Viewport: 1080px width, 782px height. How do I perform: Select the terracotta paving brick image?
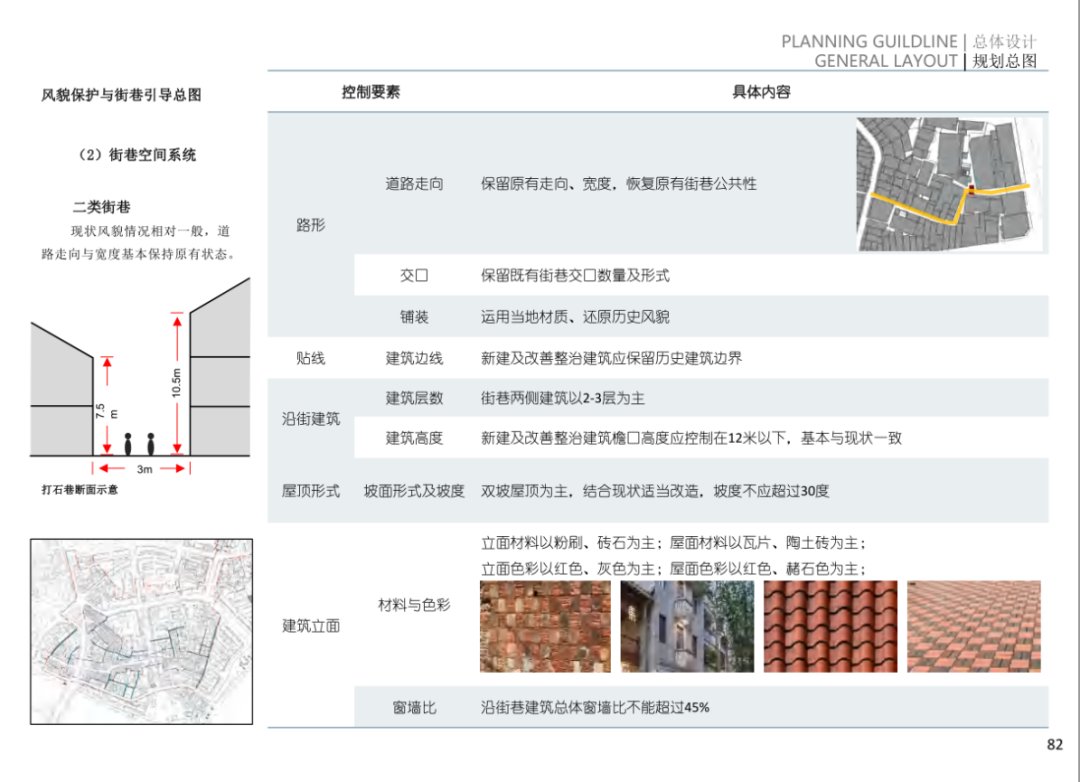pyautogui.click(x=974, y=627)
